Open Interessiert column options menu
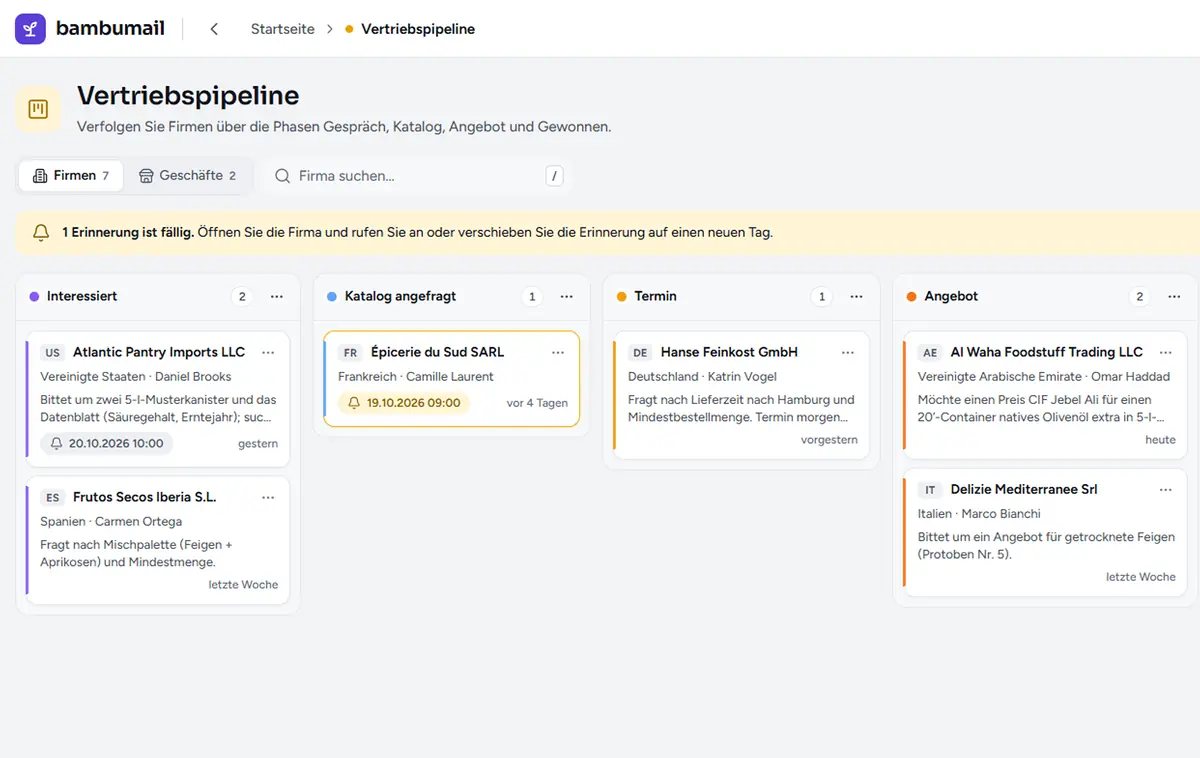Screen dimensions: 1200x758 click(277, 296)
